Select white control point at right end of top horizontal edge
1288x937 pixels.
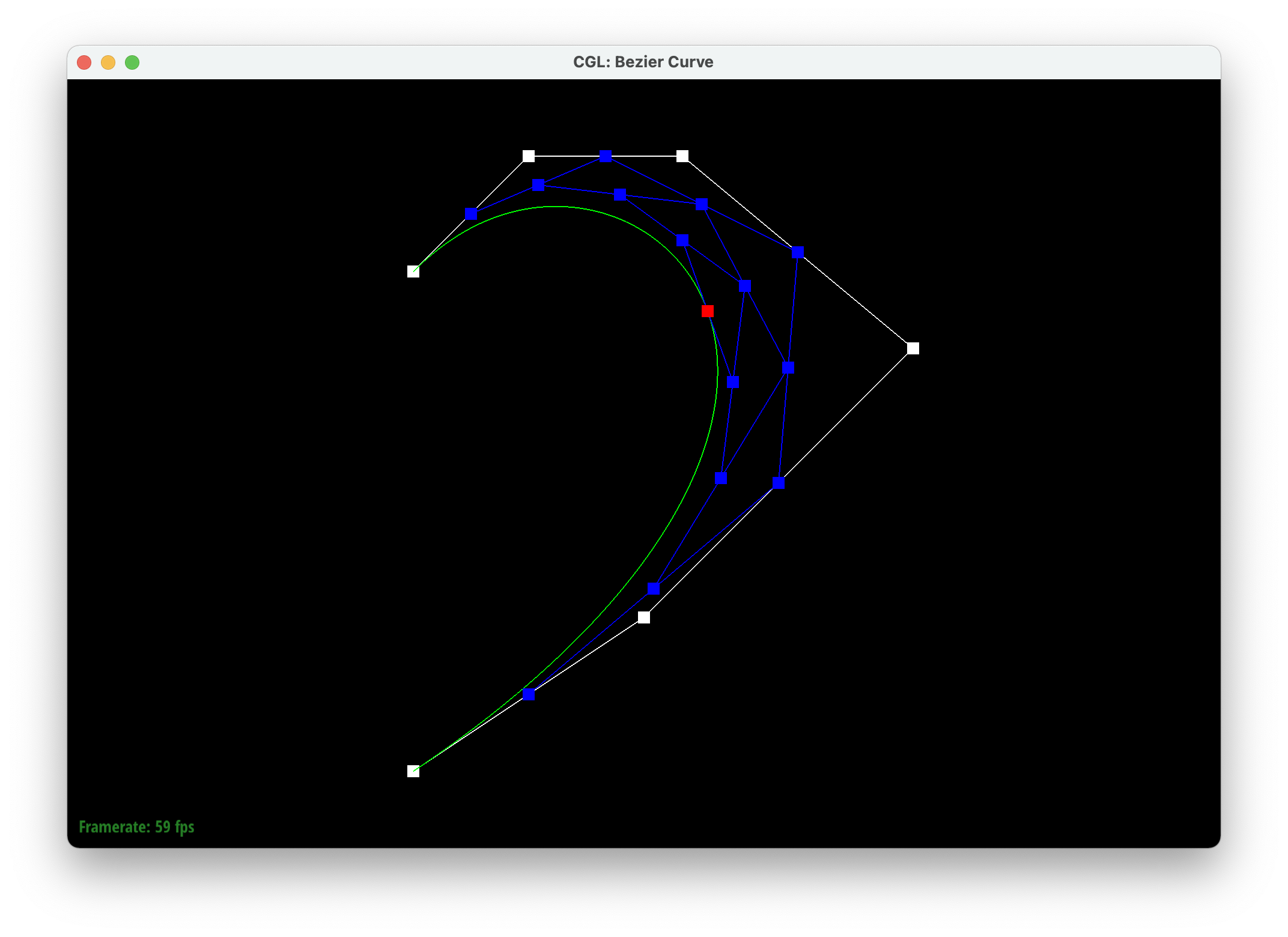click(682, 156)
